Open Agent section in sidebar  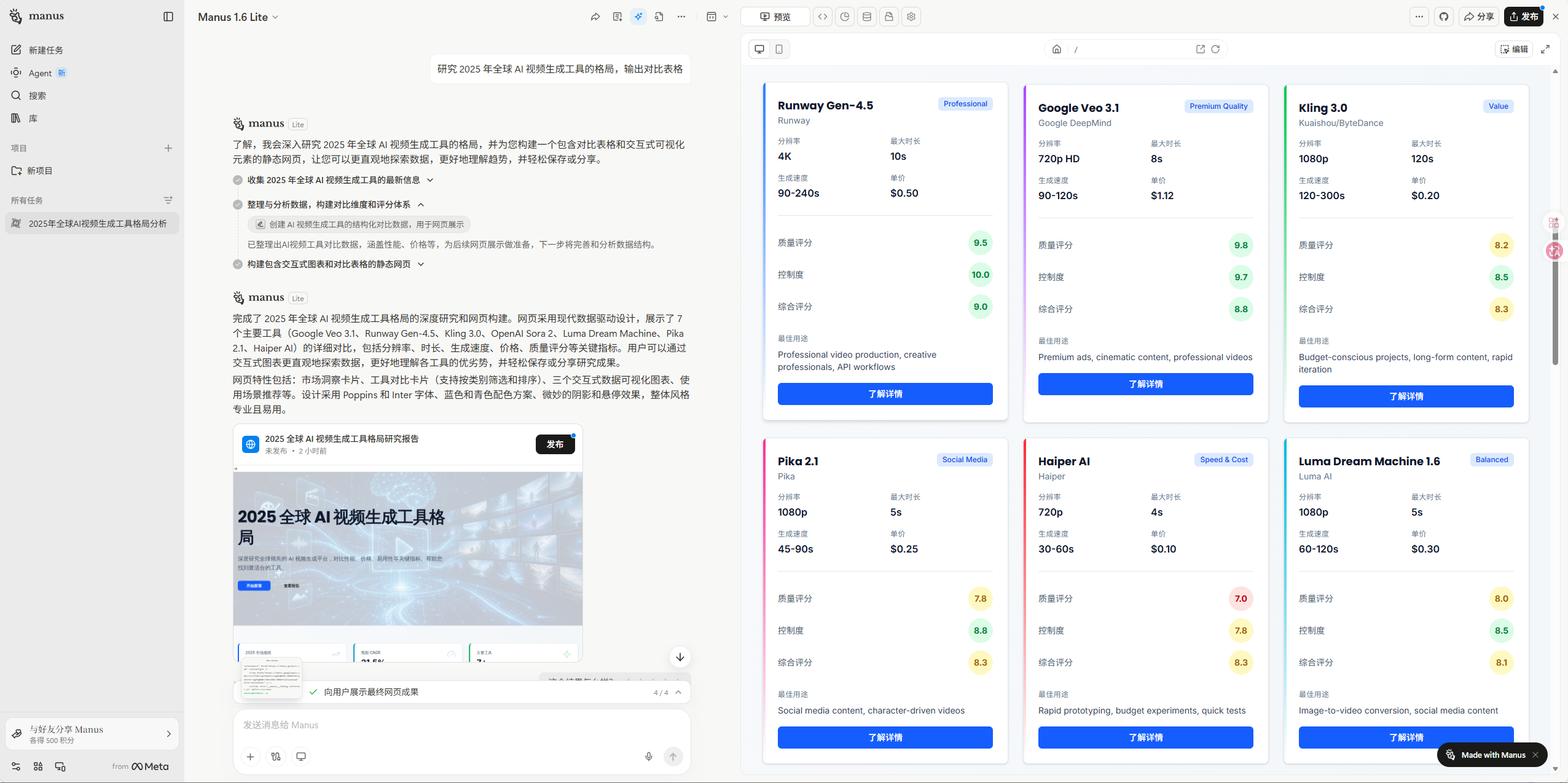coord(92,73)
